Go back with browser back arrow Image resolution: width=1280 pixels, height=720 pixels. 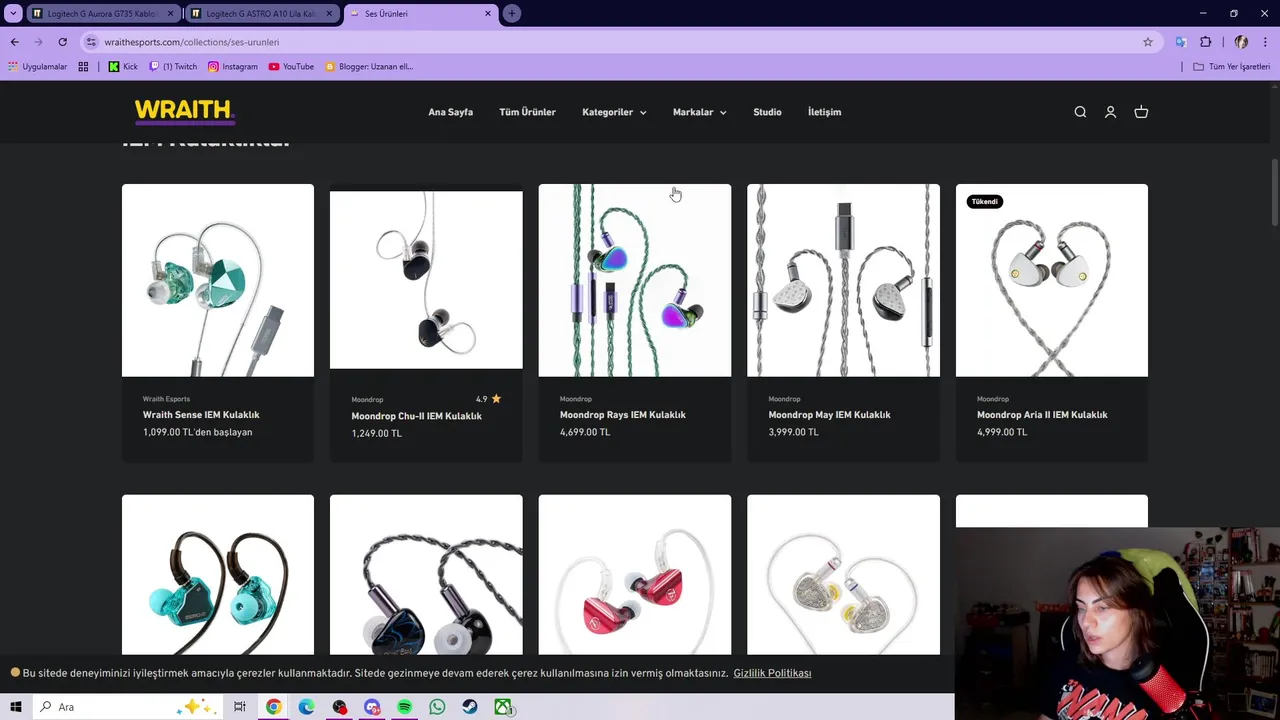tap(14, 42)
